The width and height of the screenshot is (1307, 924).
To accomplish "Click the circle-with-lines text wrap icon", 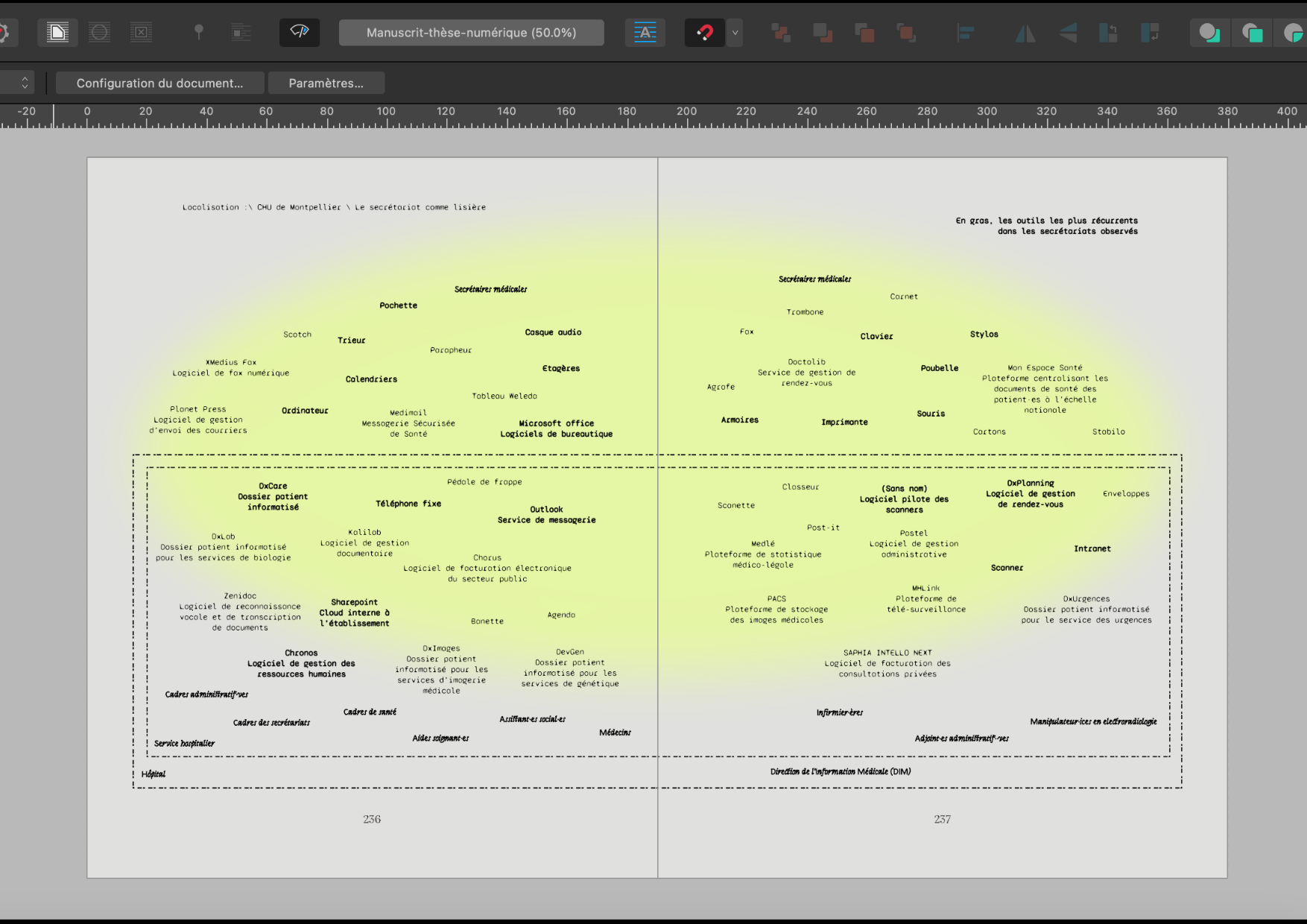I will tap(99, 32).
